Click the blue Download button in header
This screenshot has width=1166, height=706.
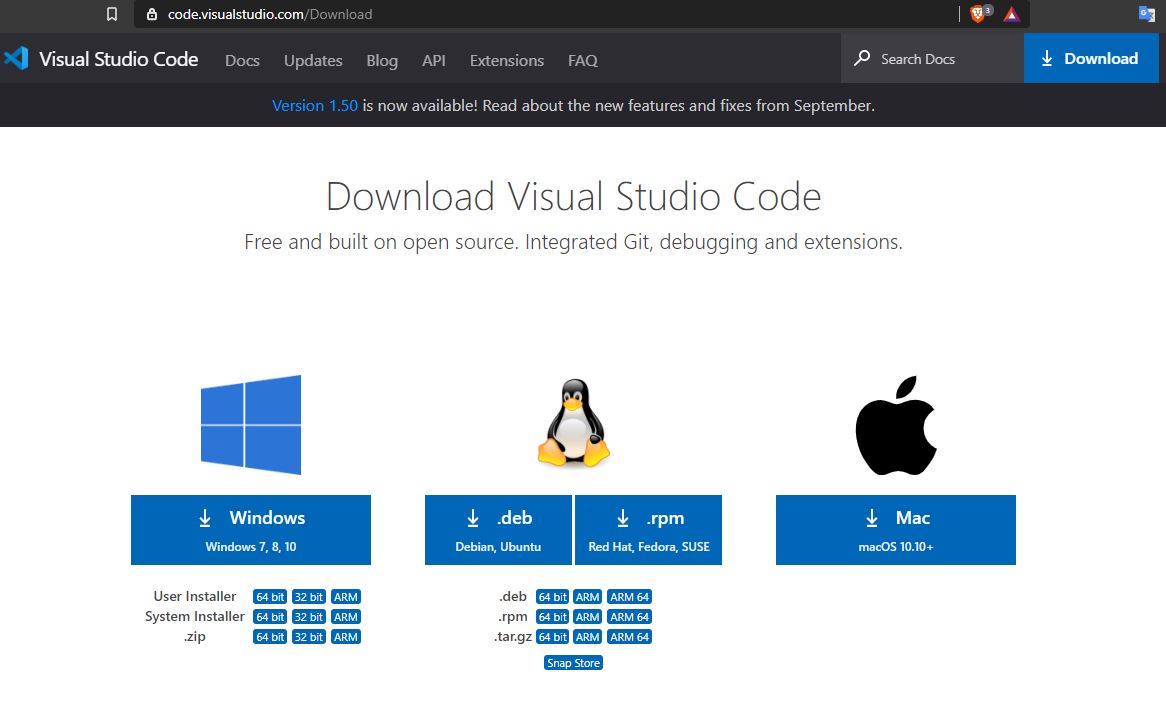tap(1091, 58)
